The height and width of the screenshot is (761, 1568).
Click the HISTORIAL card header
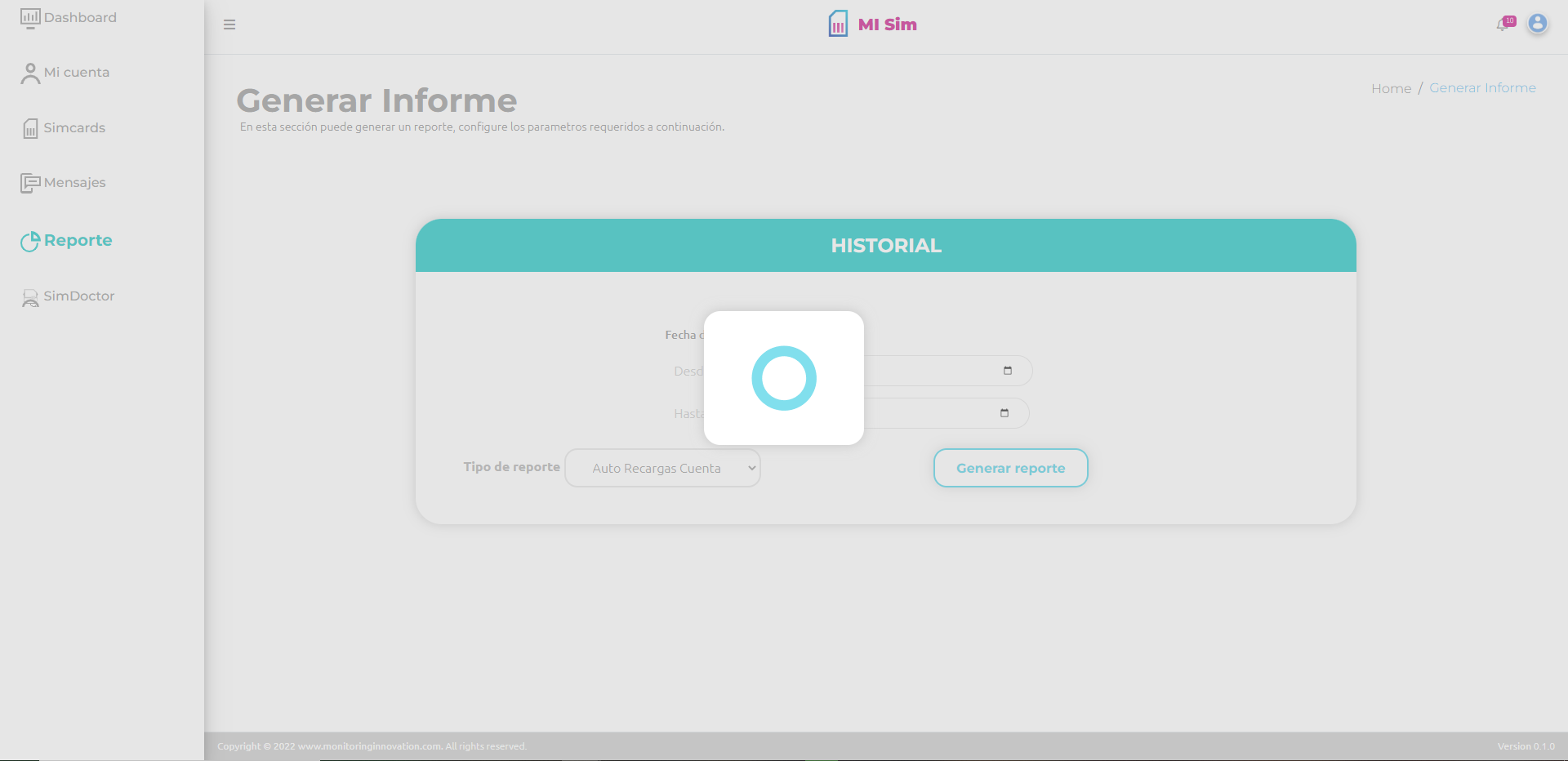885,246
